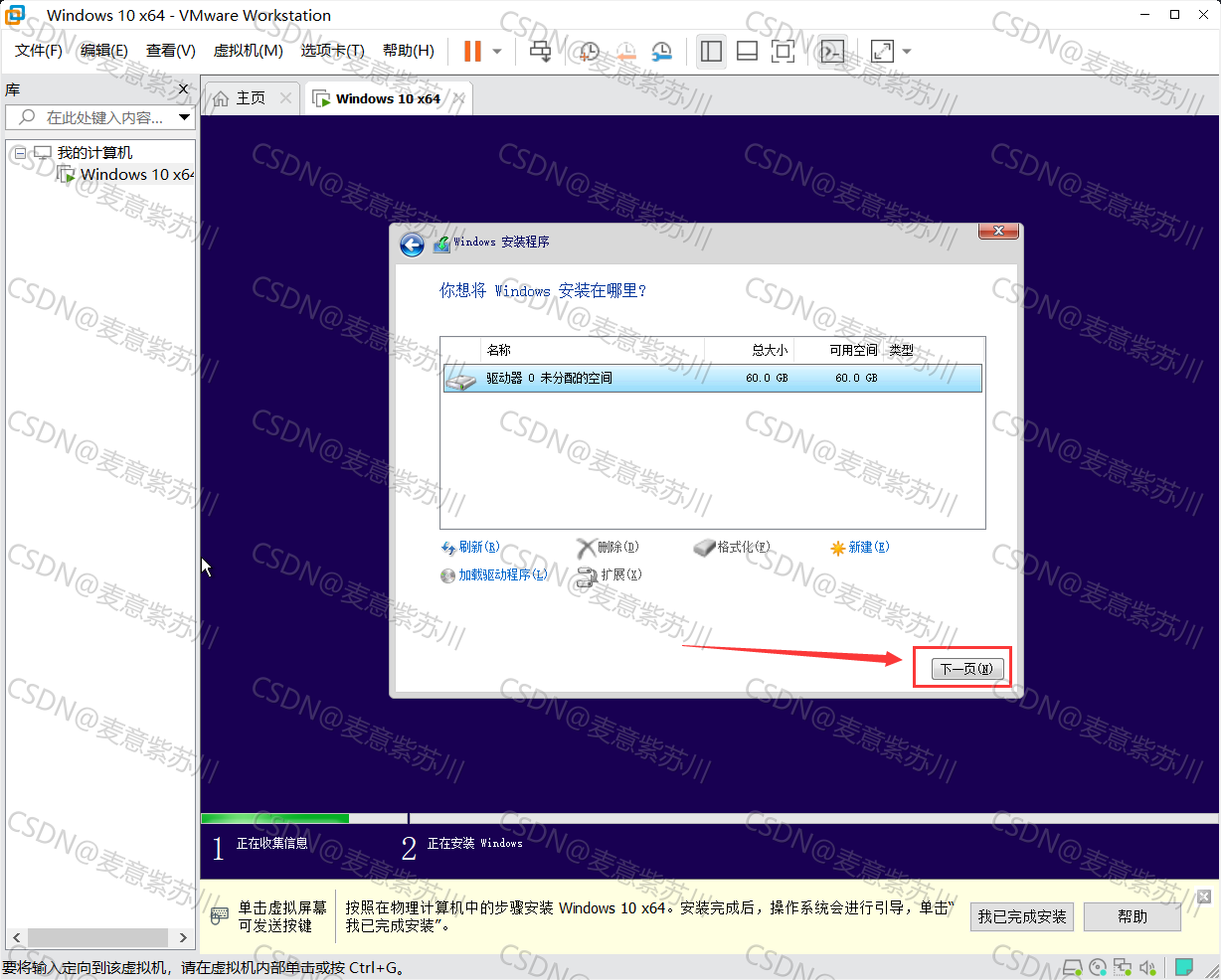
Task: Close the 库 library panel
Action: click(x=183, y=89)
